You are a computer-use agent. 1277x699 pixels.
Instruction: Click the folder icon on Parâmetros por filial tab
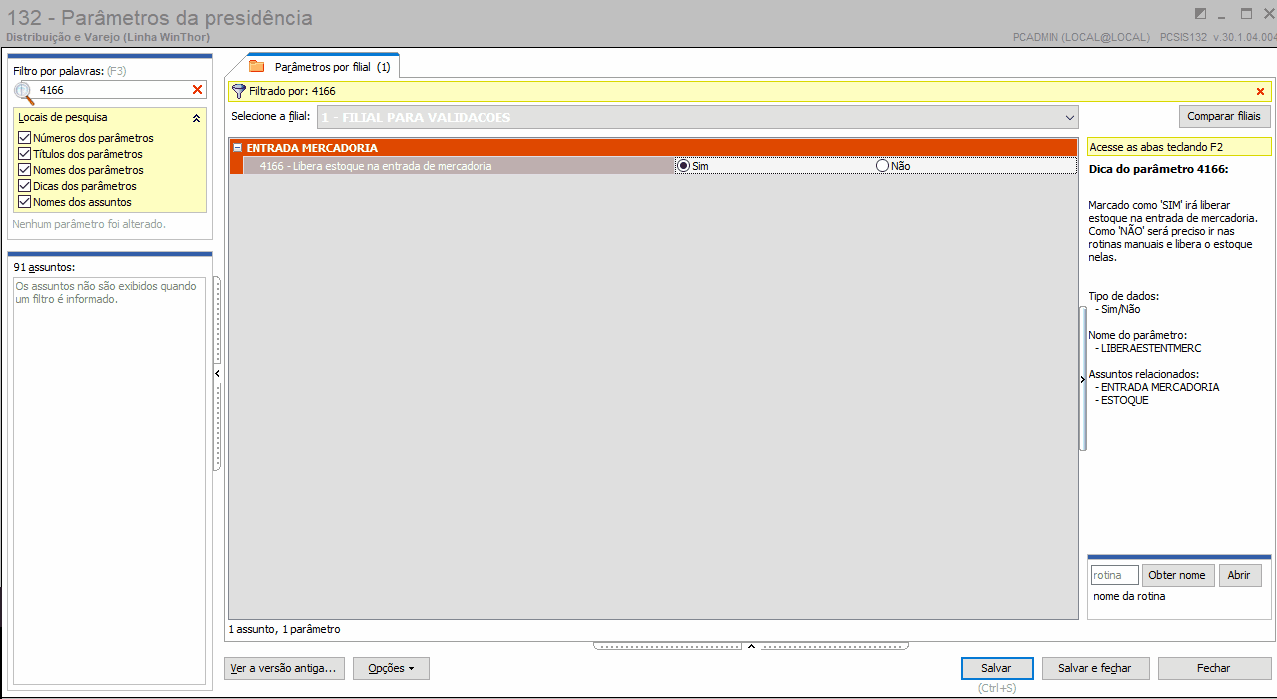click(257, 66)
